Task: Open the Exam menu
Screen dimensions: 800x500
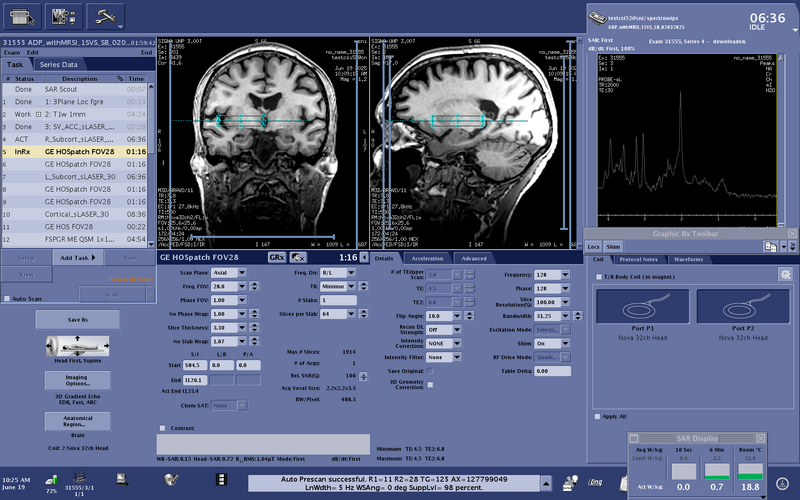Action: pos(12,53)
